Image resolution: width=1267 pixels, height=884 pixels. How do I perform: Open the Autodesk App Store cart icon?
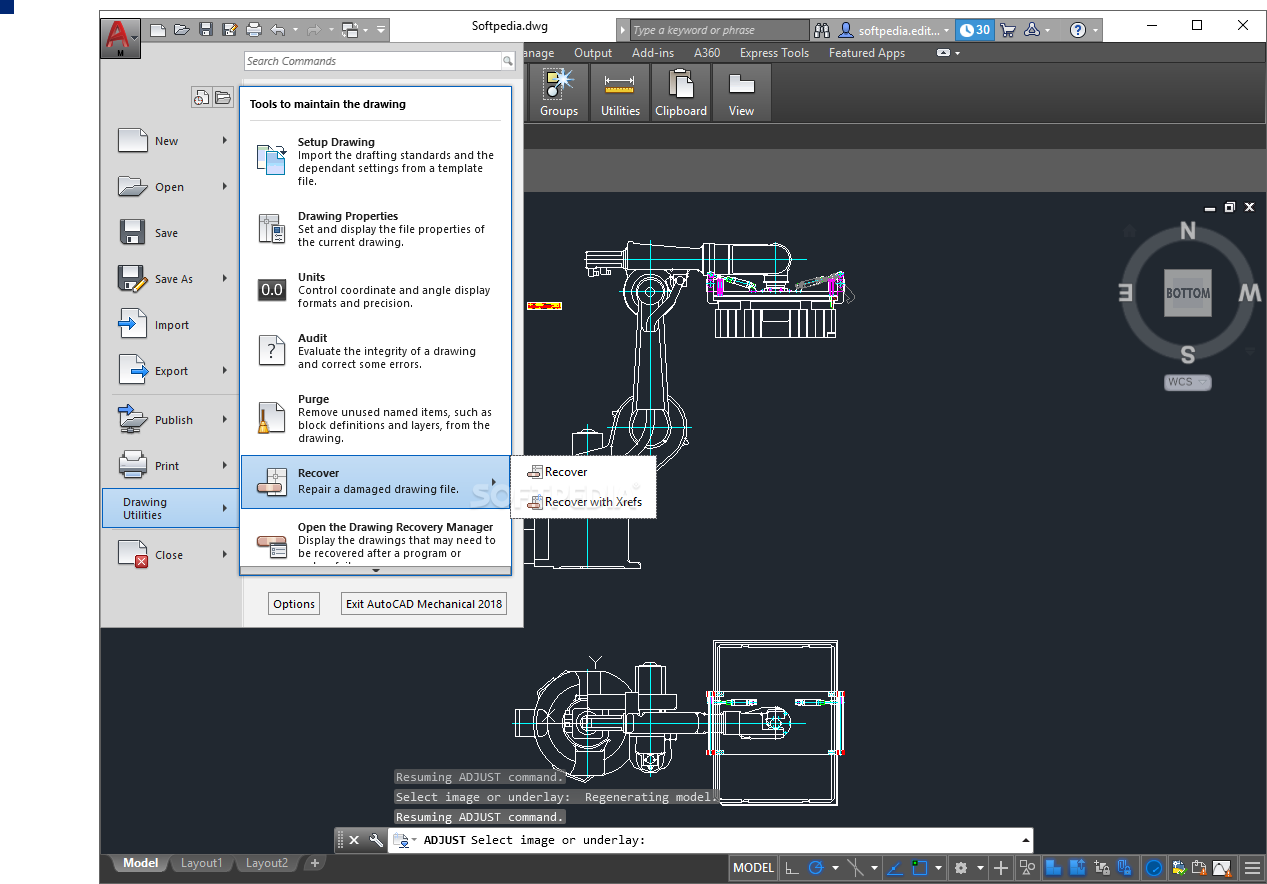pos(1007,30)
